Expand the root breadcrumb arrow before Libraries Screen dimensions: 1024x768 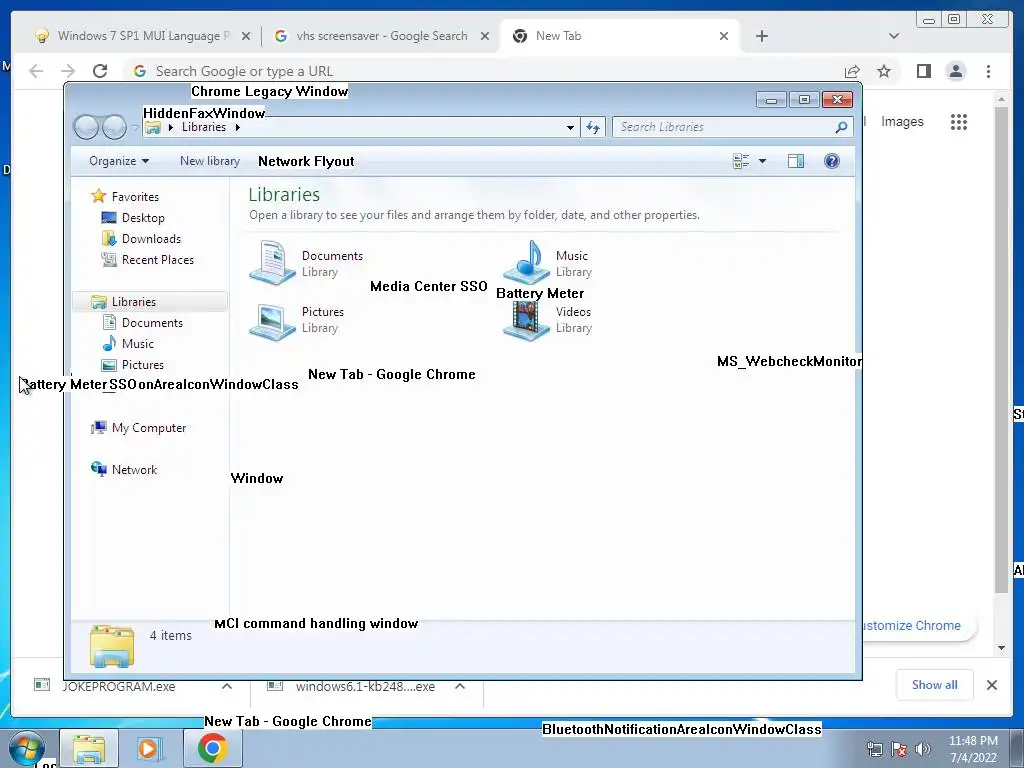[171, 127]
